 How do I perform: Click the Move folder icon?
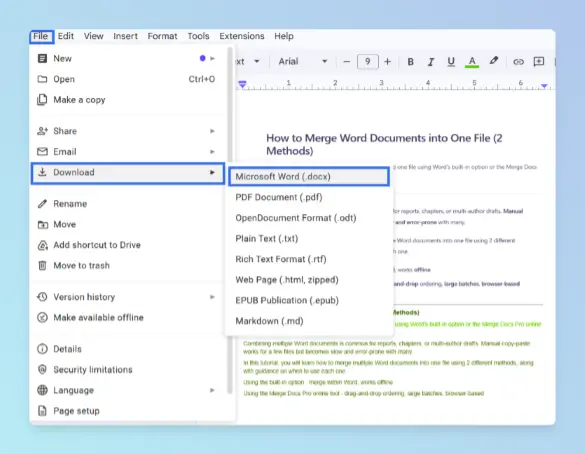42,224
